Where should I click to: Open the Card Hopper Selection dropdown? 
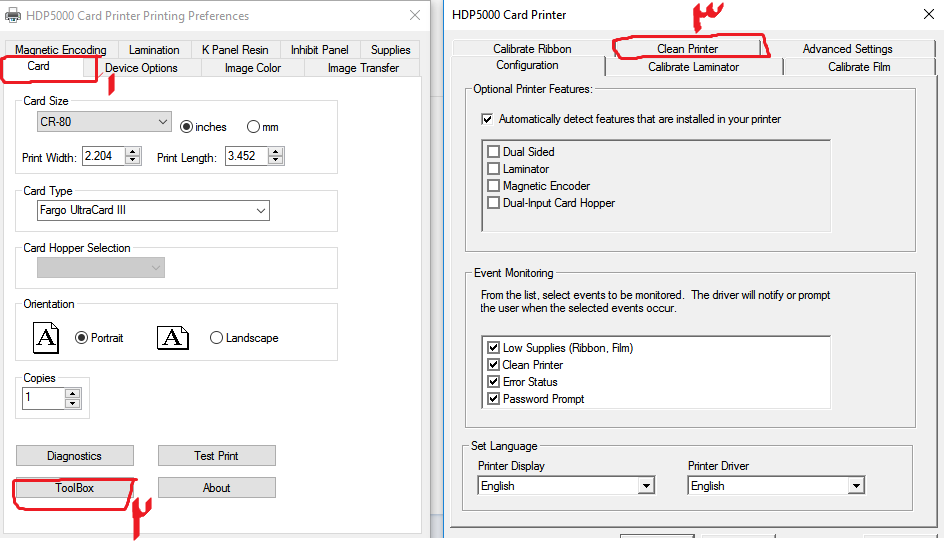tap(101, 267)
